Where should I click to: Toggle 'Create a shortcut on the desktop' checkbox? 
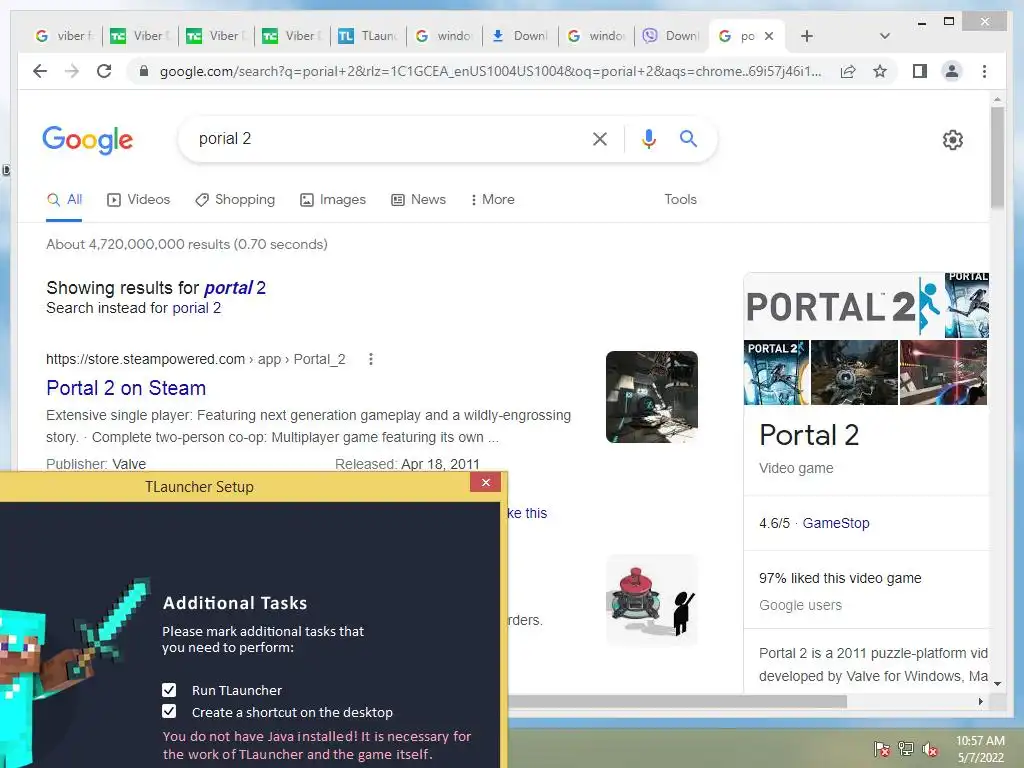tap(169, 712)
